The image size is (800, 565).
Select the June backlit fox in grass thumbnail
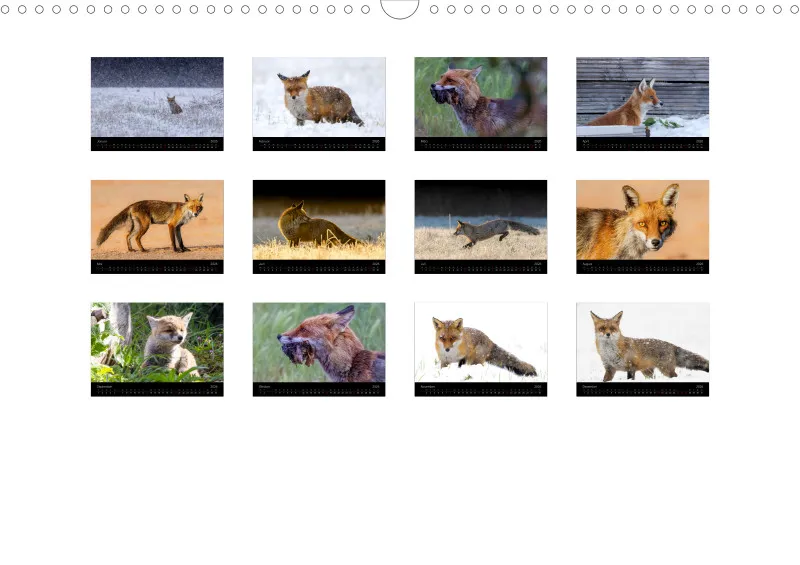pos(319,227)
